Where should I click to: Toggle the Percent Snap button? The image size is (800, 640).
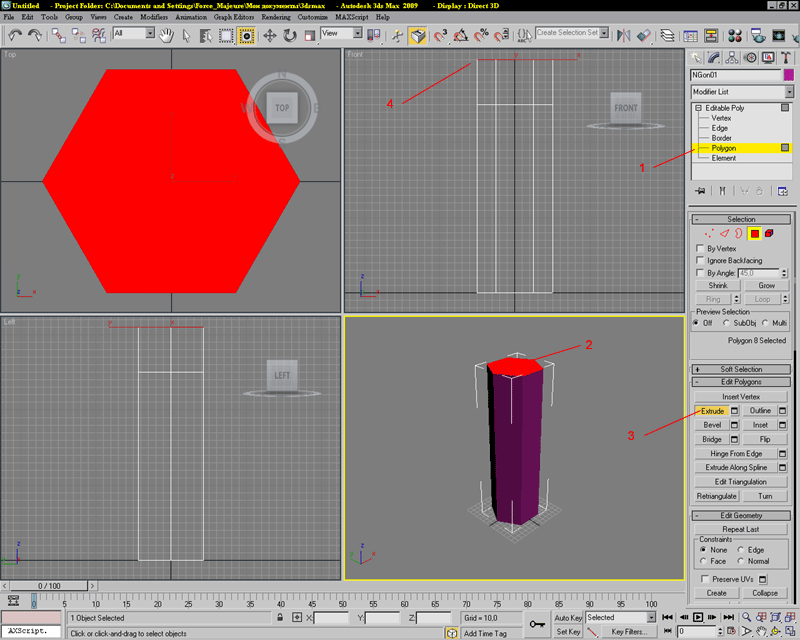click(x=481, y=35)
